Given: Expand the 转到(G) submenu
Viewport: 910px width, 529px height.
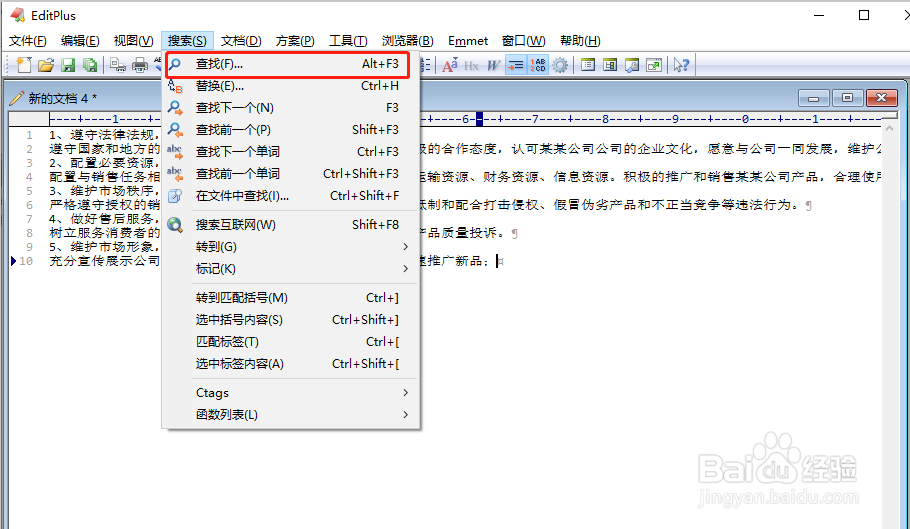Looking at the screenshot, I should click(x=291, y=247).
